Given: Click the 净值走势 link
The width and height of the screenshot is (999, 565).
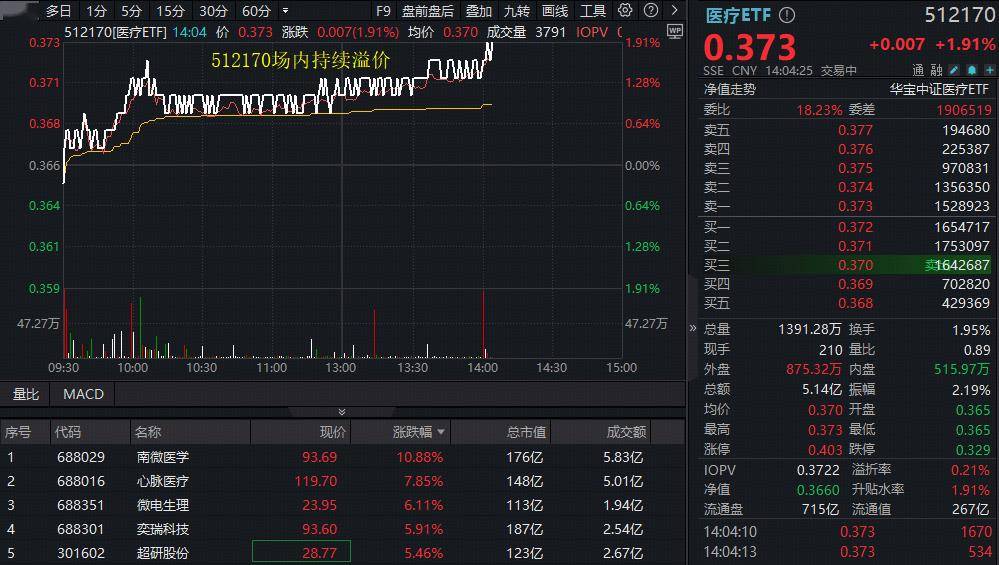Looking at the screenshot, I should [729, 89].
